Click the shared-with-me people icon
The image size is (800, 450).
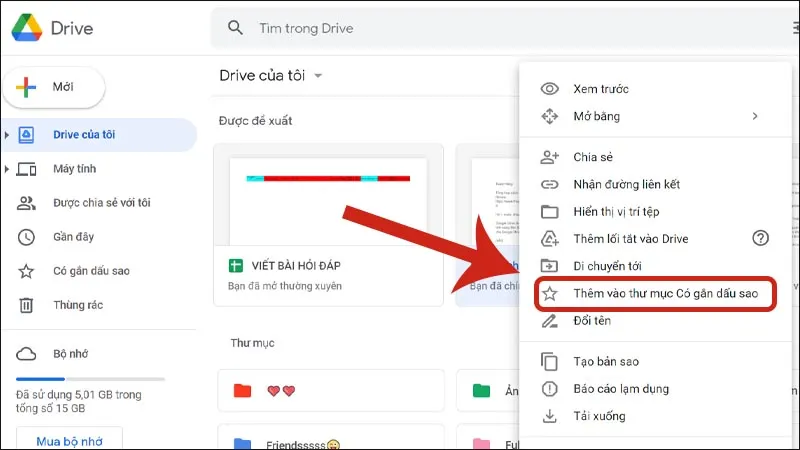(x=26, y=203)
